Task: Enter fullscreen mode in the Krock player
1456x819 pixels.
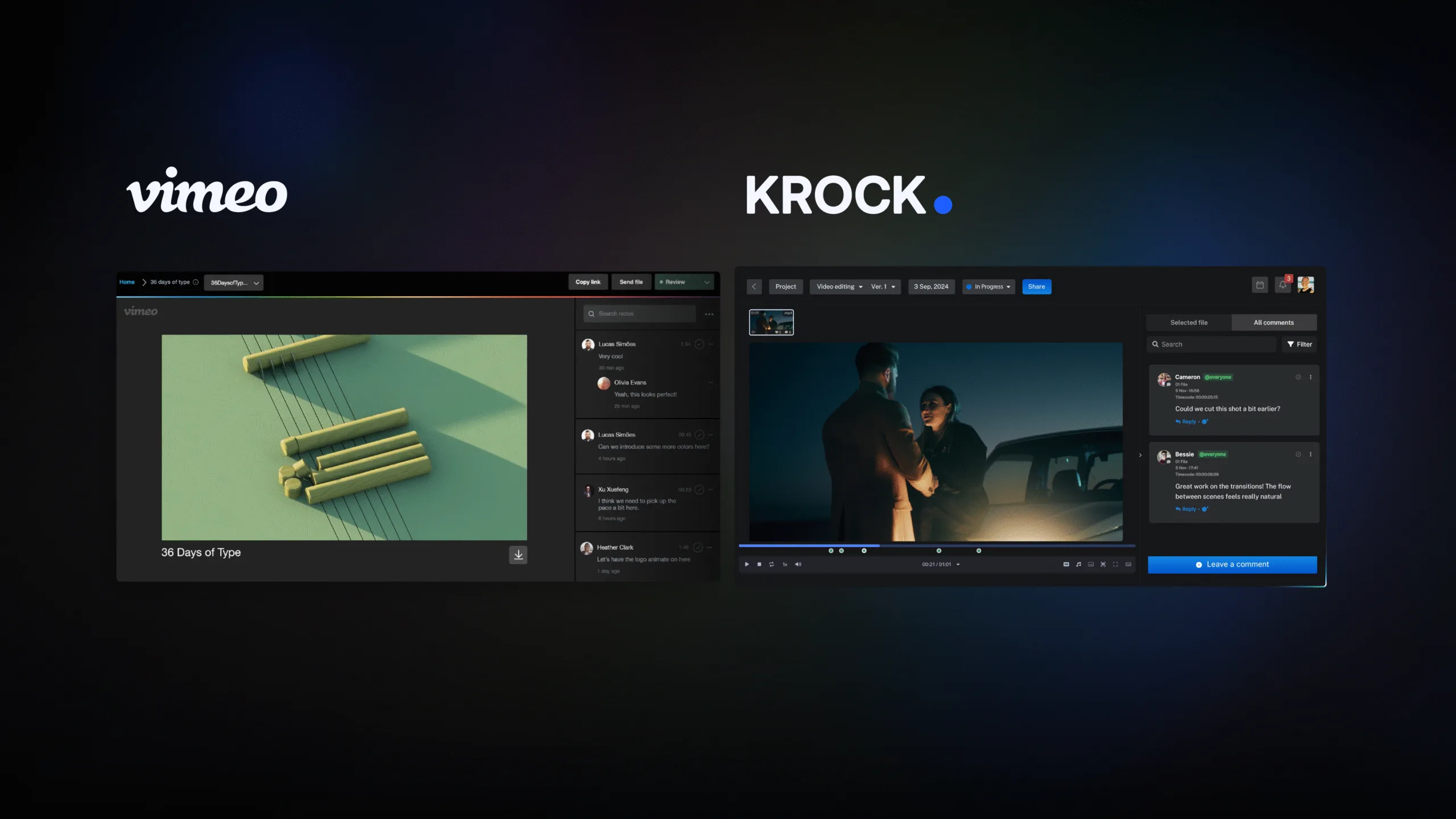Action: point(1115,564)
